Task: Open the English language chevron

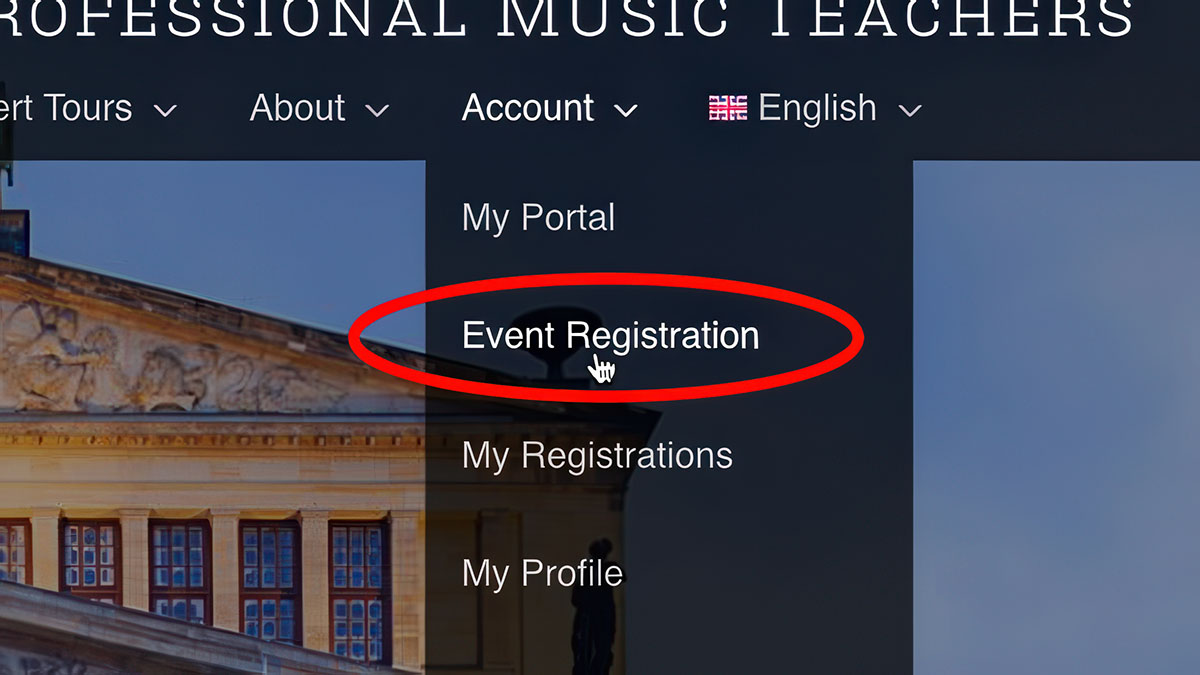Action: pyautogui.click(x=910, y=110)
